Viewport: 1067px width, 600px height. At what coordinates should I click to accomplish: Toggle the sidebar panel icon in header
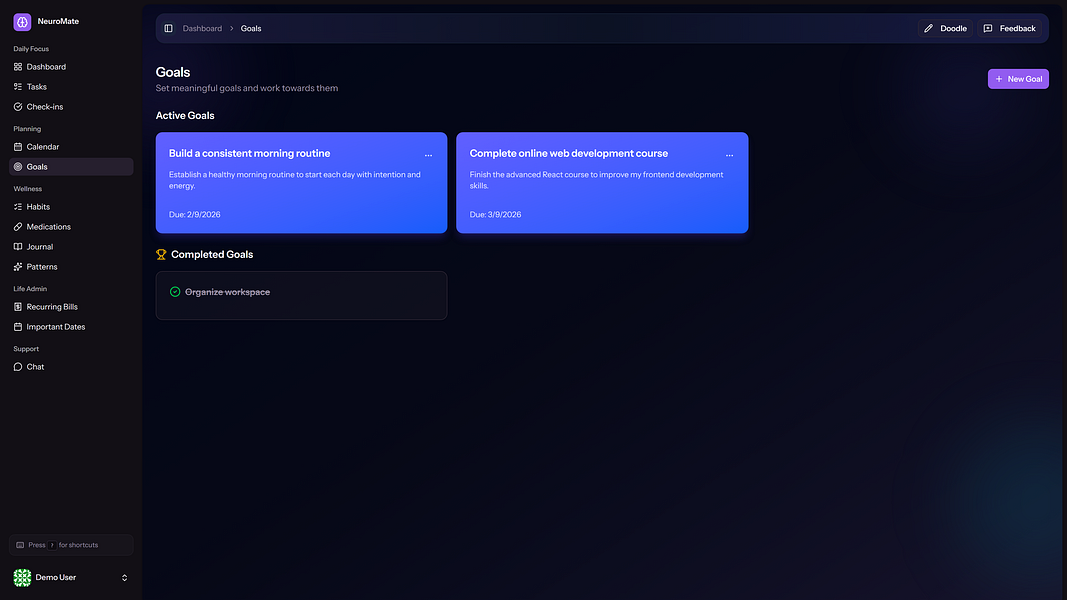[168, 29]
